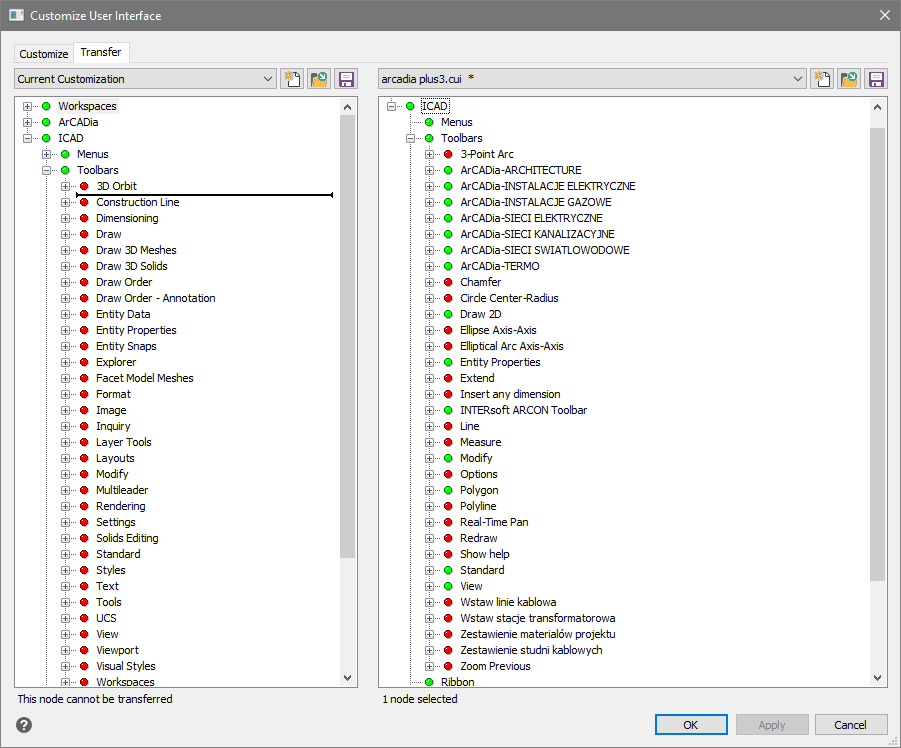This screenshot has width=901, height=748.
Task: Open Current Customization dropdown
Action: pos(145,79)
